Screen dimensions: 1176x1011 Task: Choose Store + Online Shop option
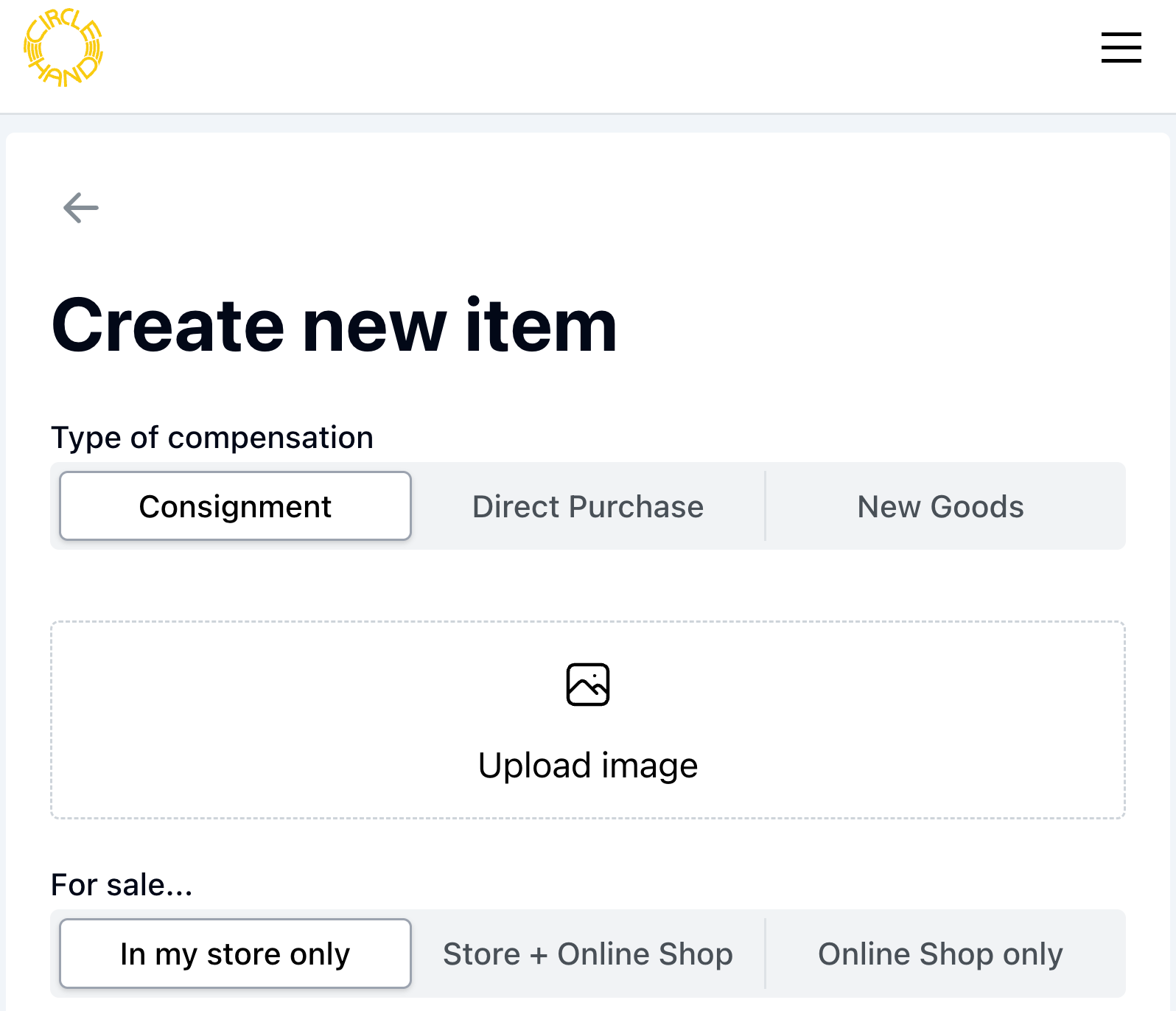click(588, 954)
